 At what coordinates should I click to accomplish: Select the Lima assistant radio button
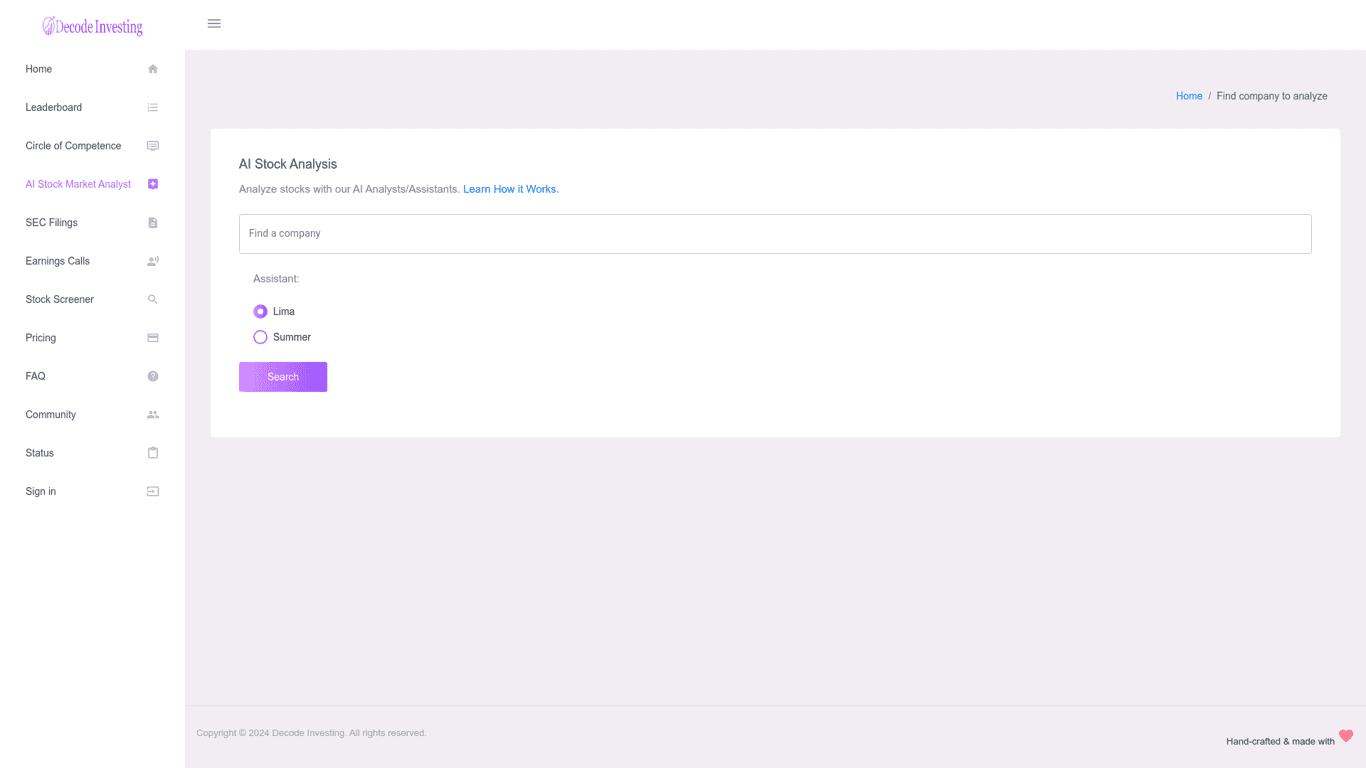[x=260, y=312]
